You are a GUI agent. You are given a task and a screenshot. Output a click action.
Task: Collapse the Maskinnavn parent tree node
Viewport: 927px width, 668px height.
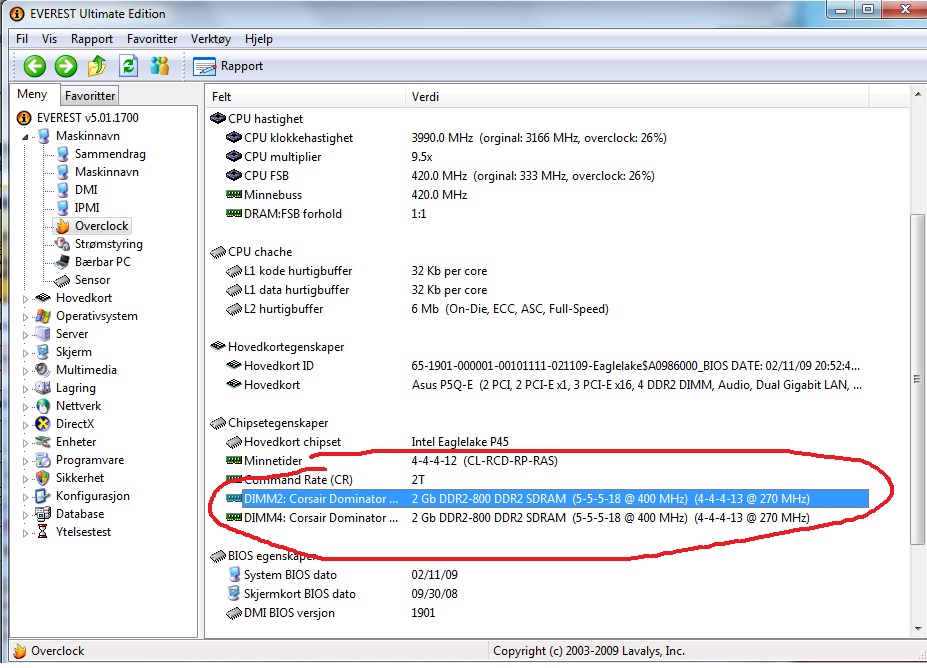[x=25, y=137]
